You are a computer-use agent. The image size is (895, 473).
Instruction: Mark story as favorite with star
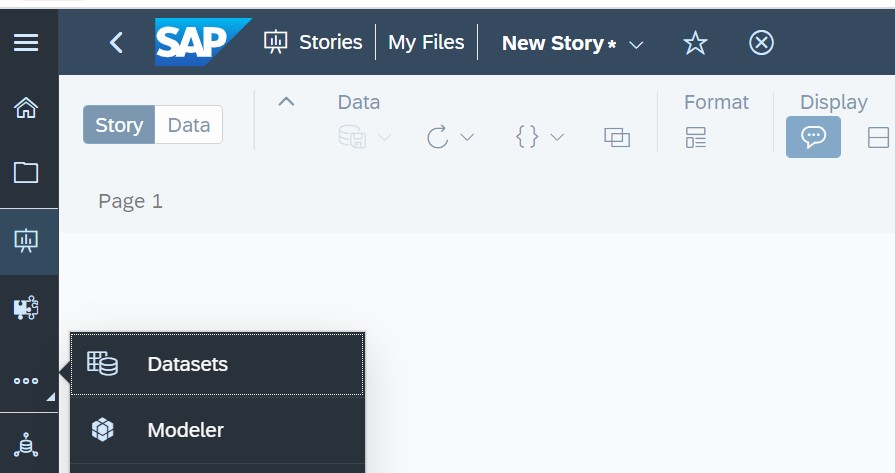point(695,43)
